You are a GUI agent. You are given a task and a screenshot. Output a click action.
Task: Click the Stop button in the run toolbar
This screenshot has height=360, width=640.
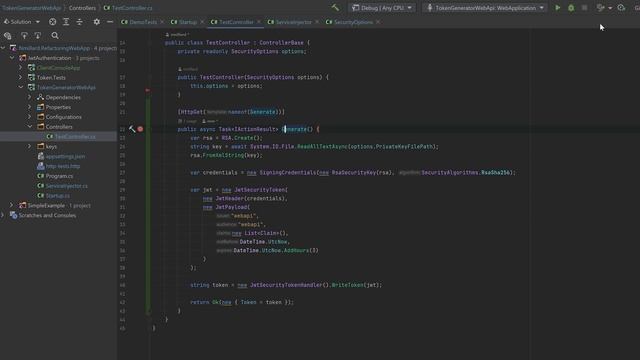584,8
